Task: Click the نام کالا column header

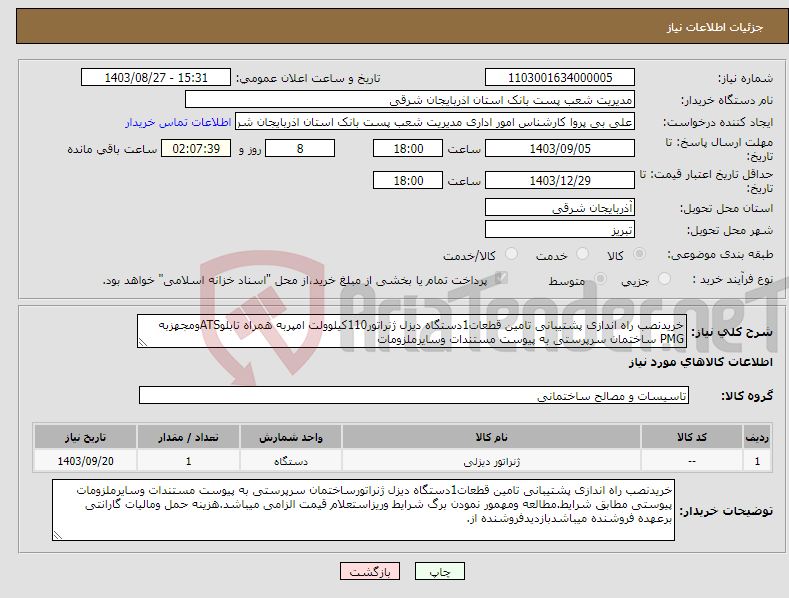Action: pyautogui.click(x=491, y=437)
